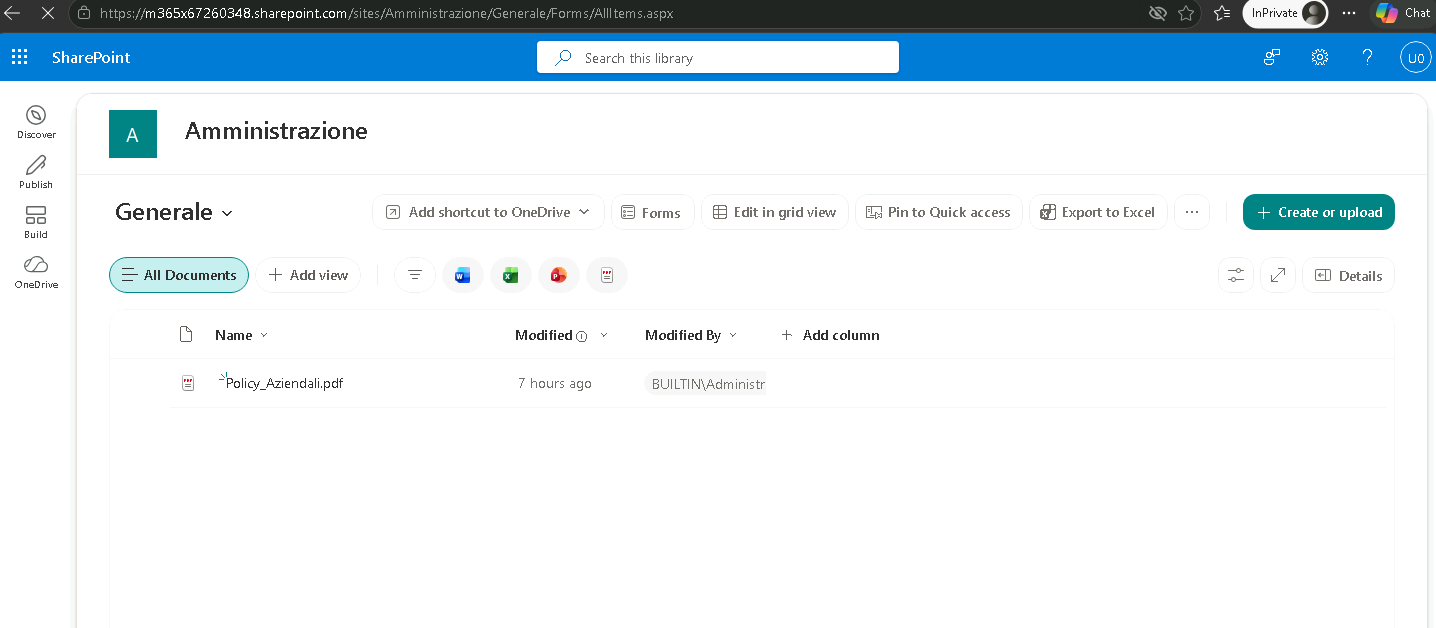Screen dimensions: 1436x628
Task: Open the Policy_Aziendali.pdf file
Action: coord(285,383)
